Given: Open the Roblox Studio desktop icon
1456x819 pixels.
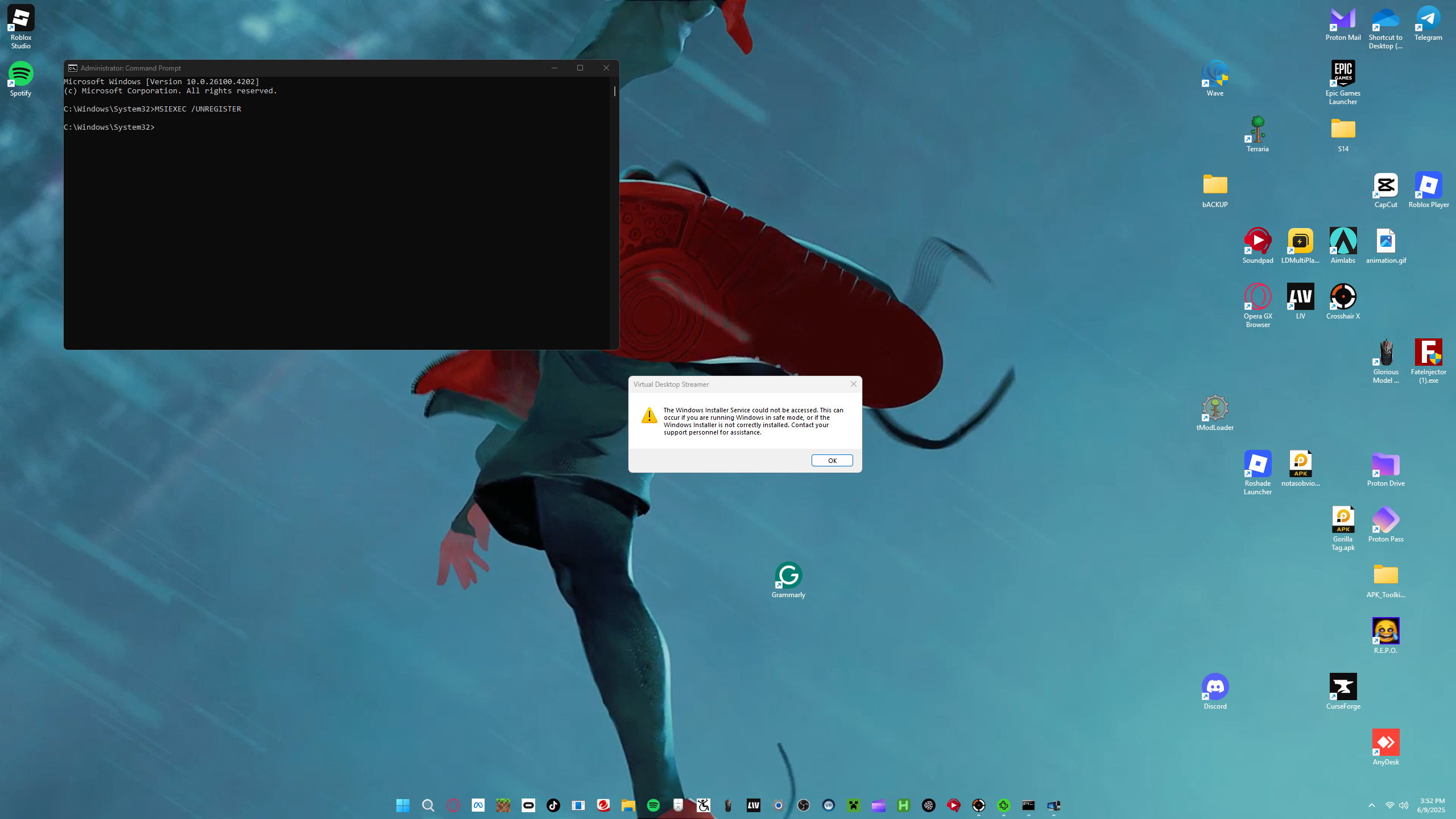Looking at the screenshot, I should [21, 19].
